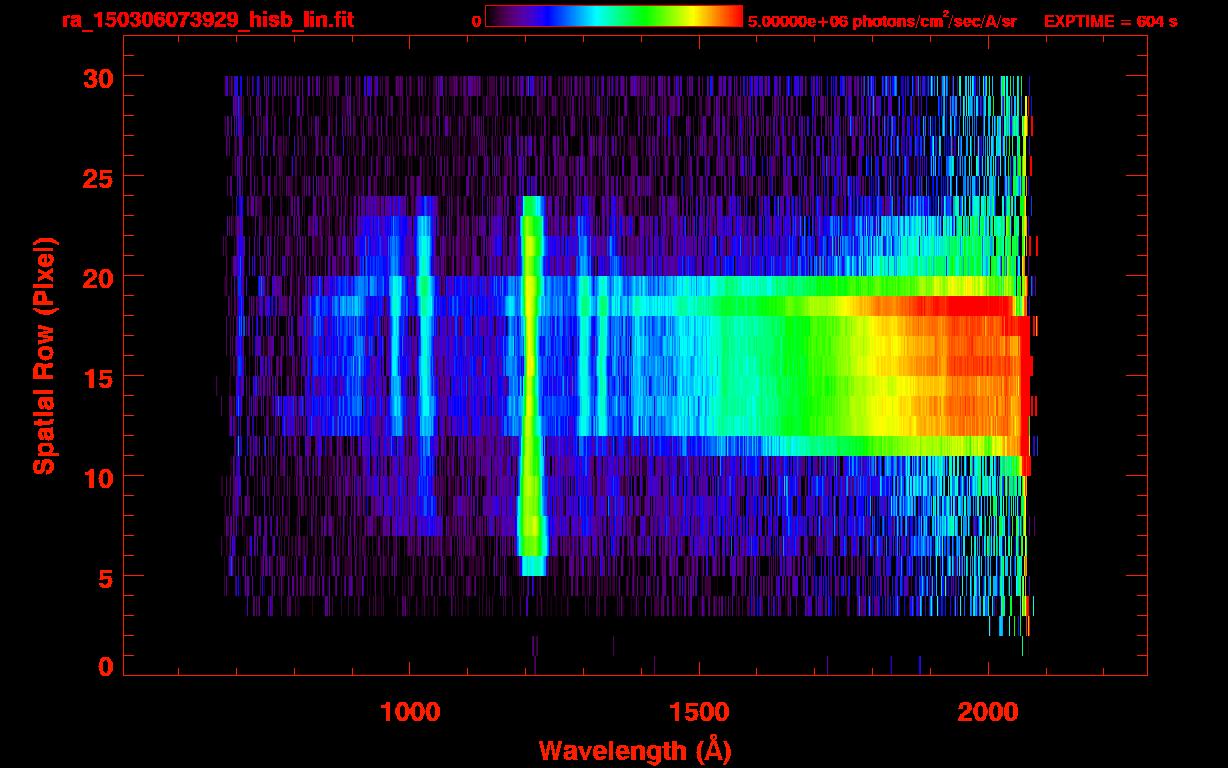
Task: Click the 5.00000e+06 photons/cm²/sec/A/sr label
Action: 882,20
